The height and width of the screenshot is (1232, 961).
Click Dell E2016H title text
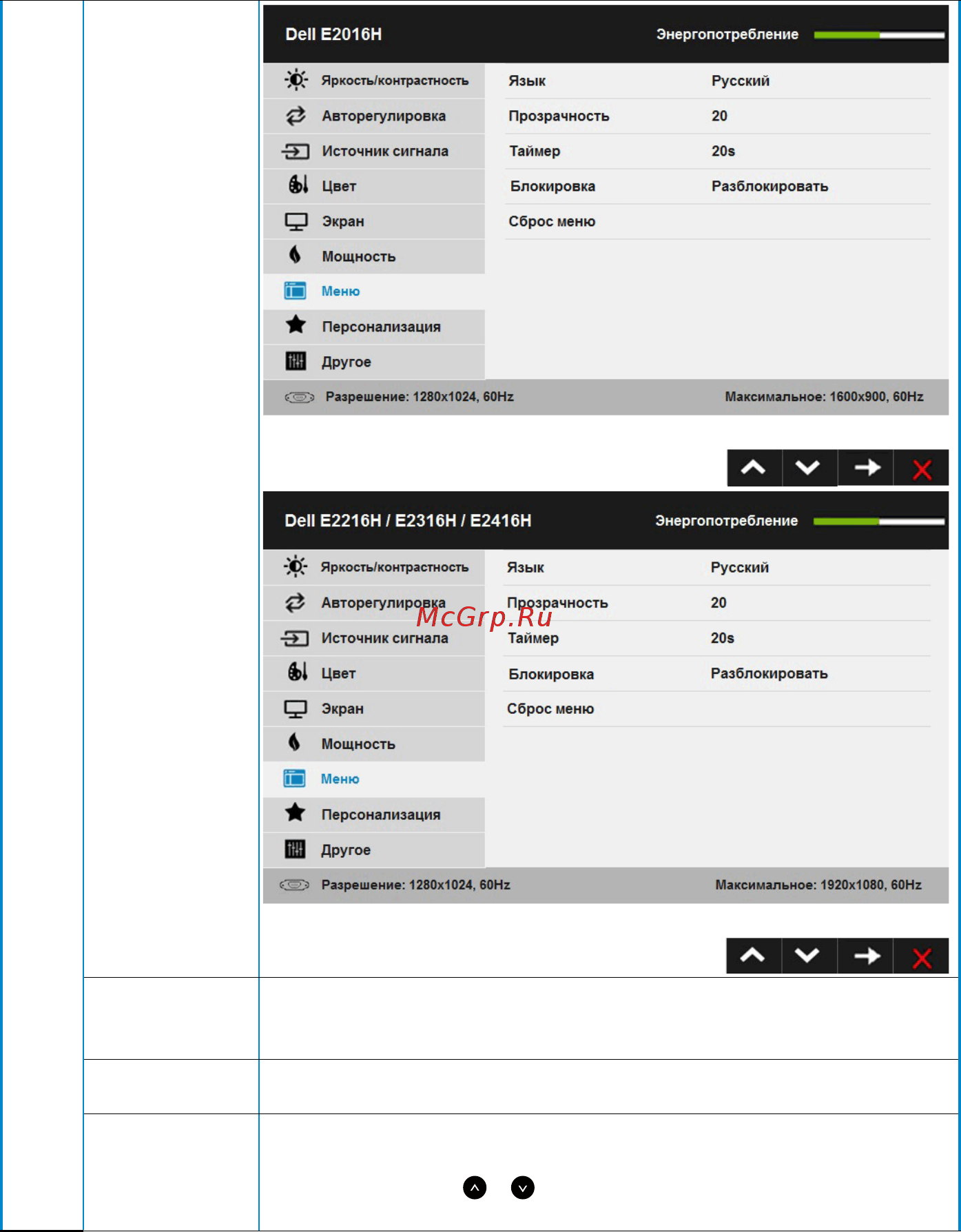[x=333, y=34]
